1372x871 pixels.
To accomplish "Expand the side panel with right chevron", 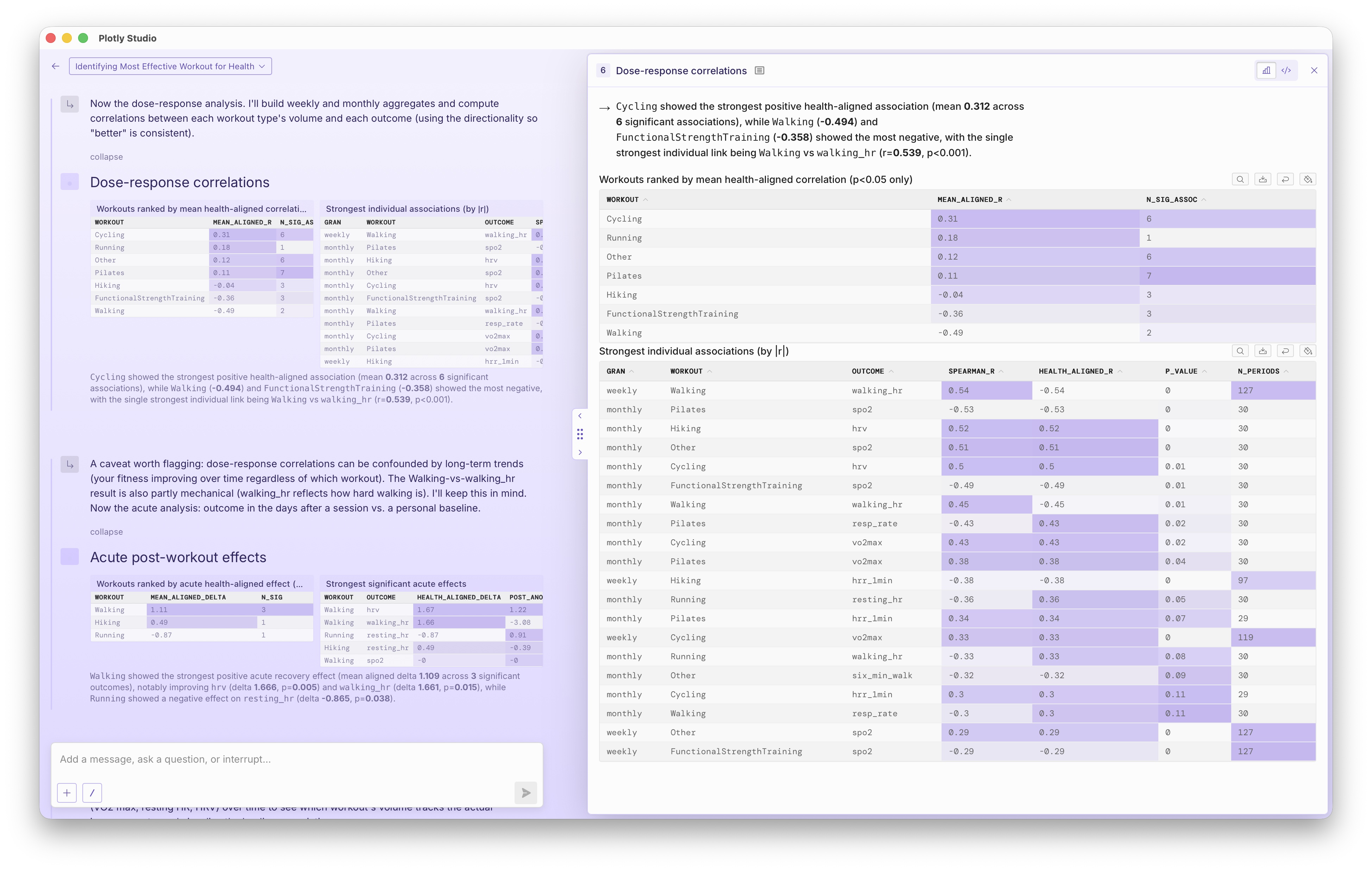I will 580,453.
